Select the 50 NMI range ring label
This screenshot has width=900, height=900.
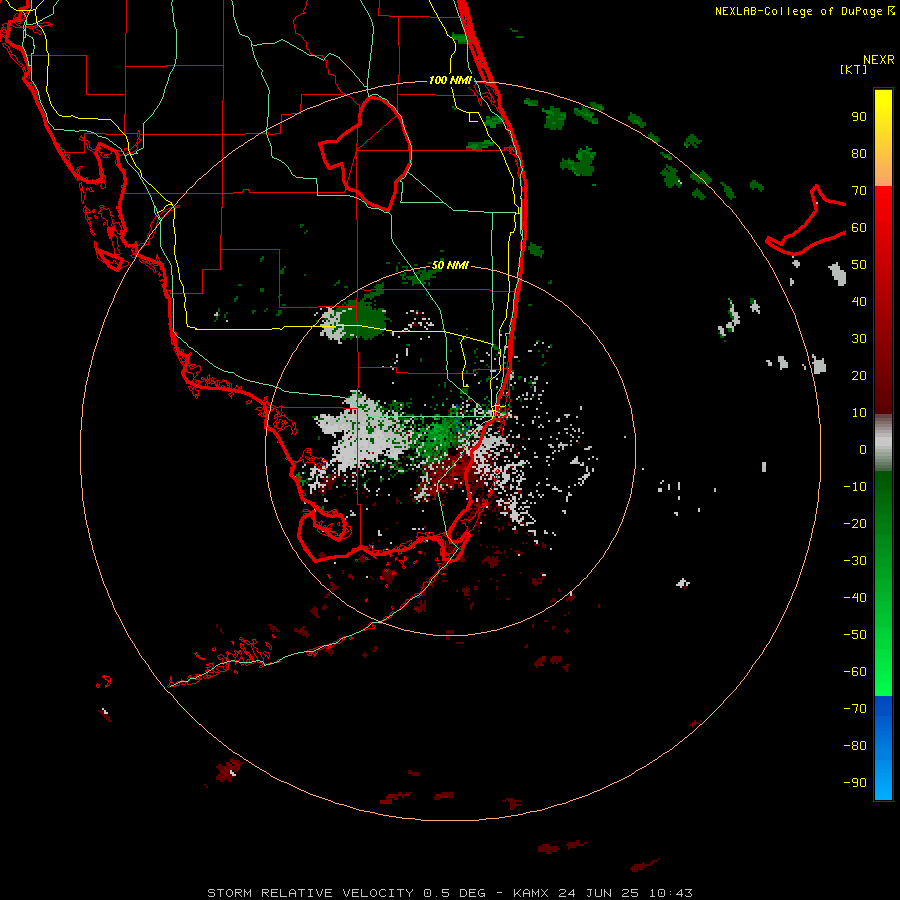450,265
